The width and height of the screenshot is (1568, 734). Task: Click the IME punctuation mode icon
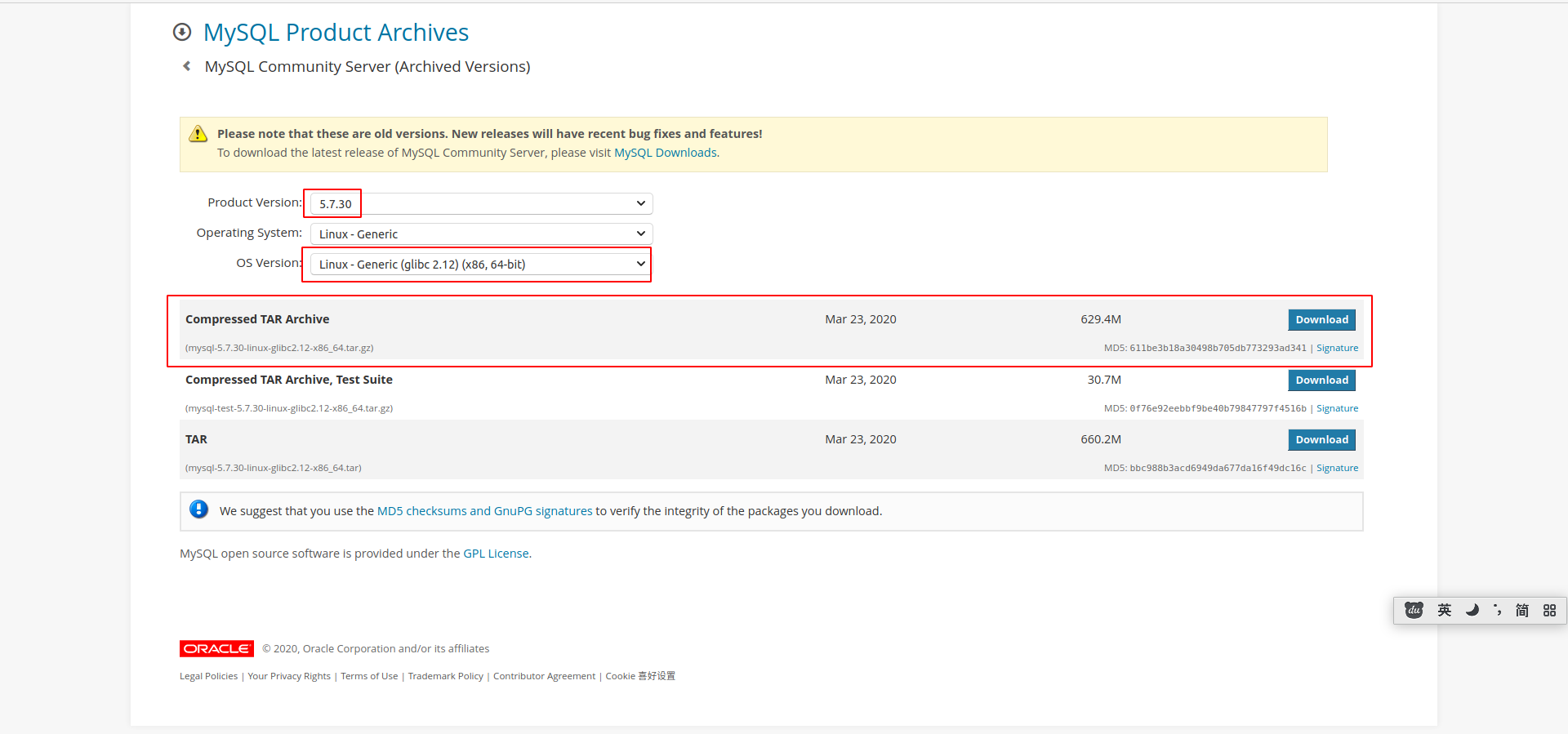point(1497,610)
